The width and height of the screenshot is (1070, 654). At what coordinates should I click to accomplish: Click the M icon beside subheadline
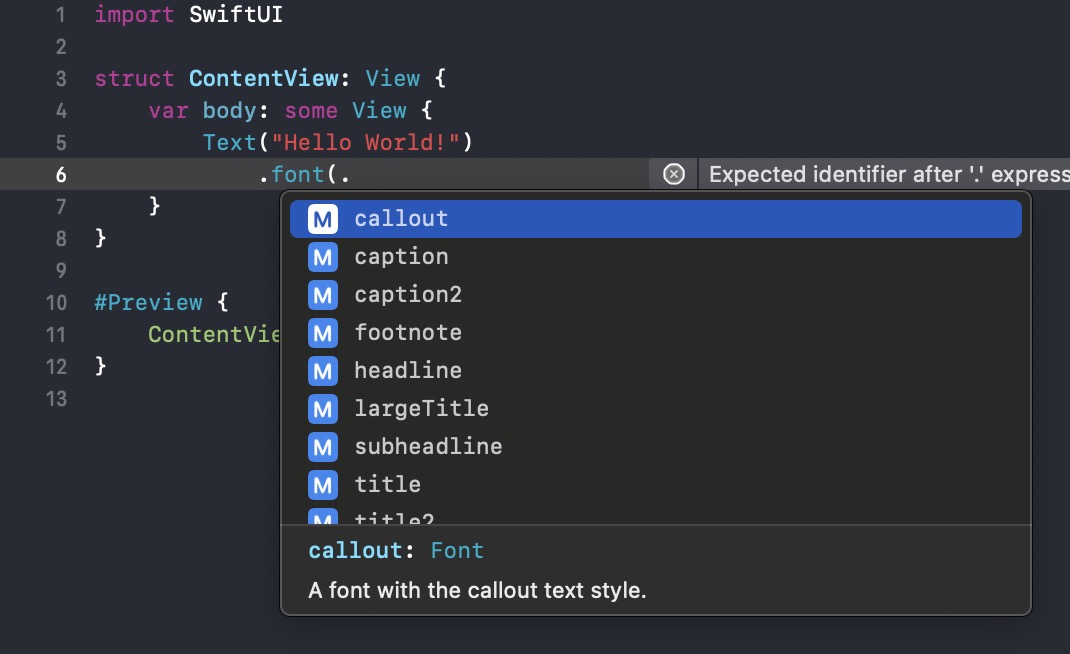[x=323, y=446]
